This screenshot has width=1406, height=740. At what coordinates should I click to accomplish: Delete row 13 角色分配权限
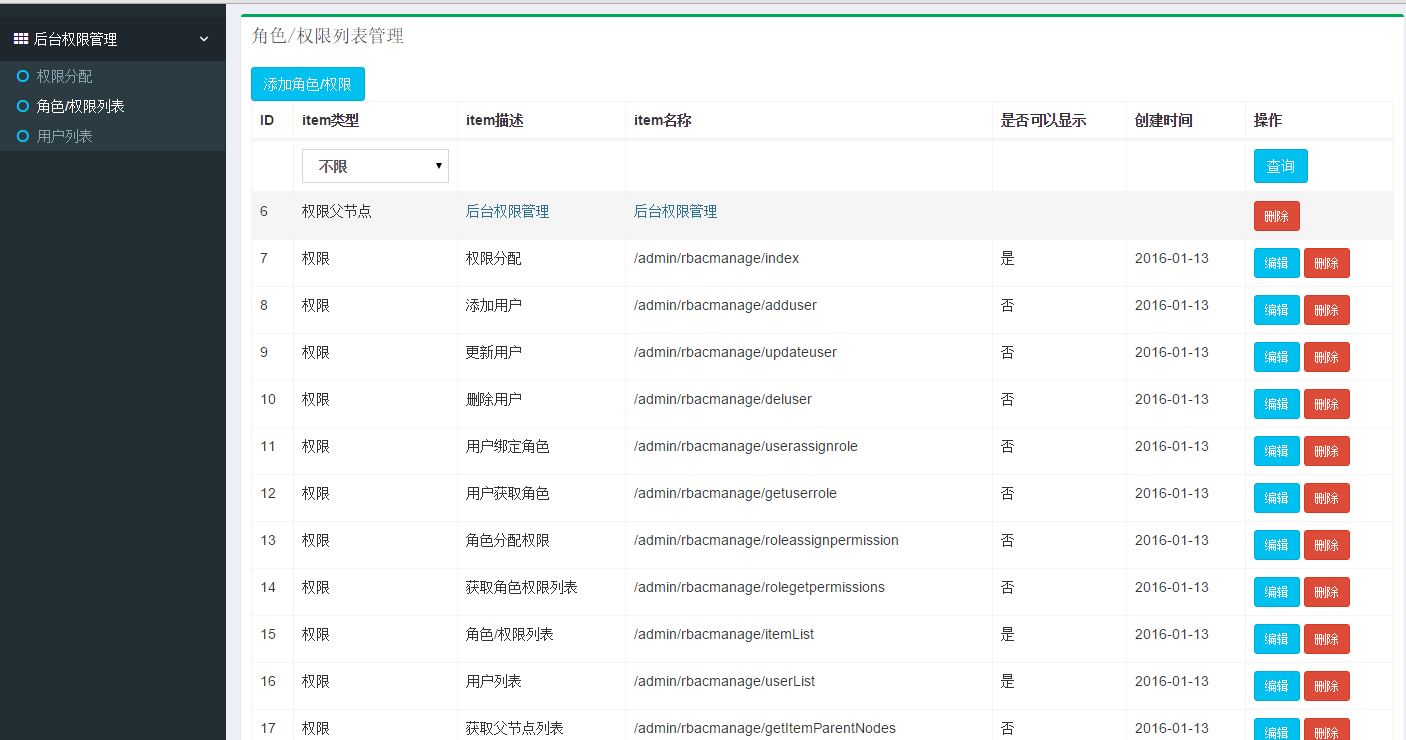pyautogui.click(x=1327, y=545)
